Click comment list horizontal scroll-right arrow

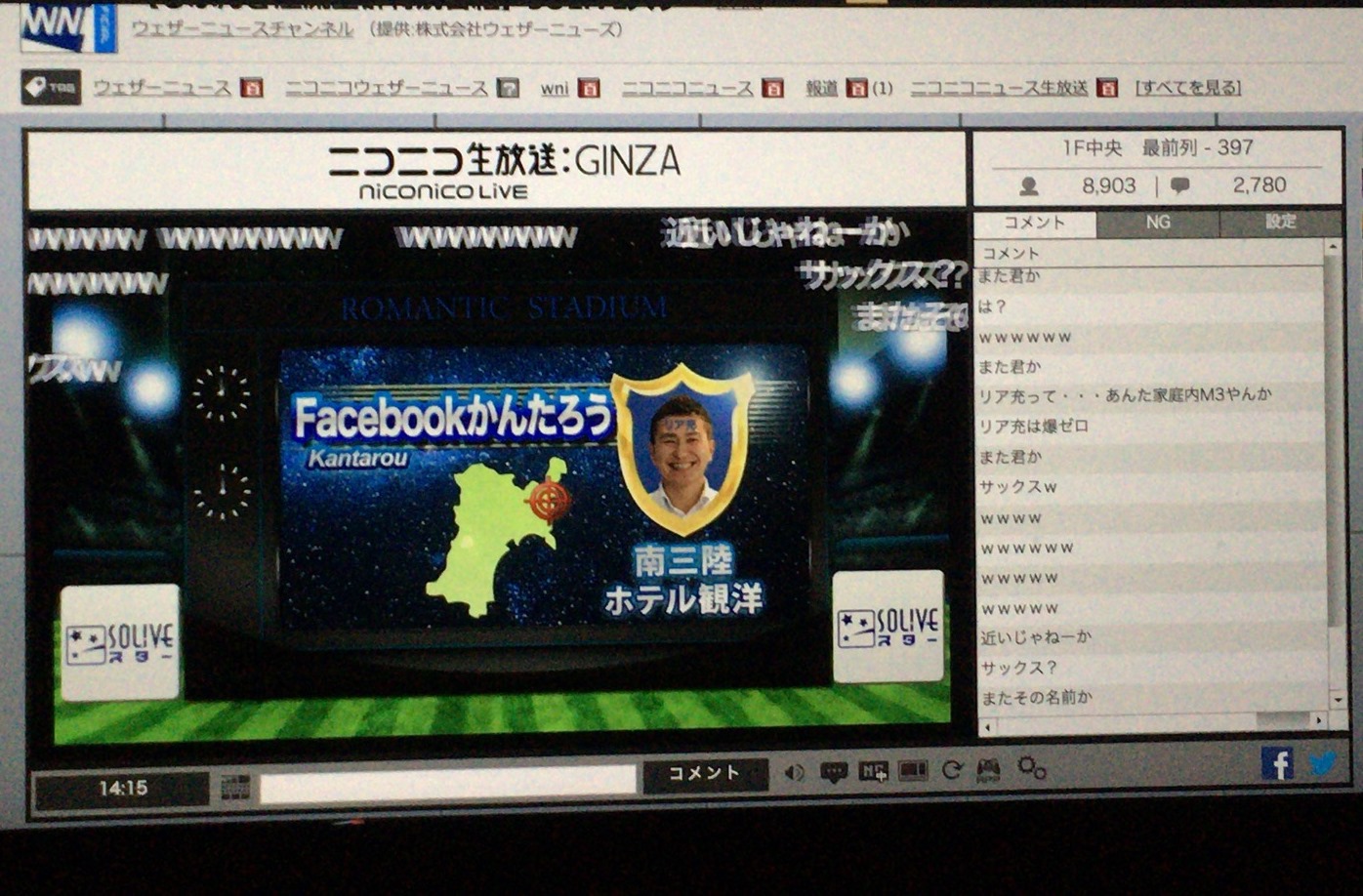pos(1318,719)
